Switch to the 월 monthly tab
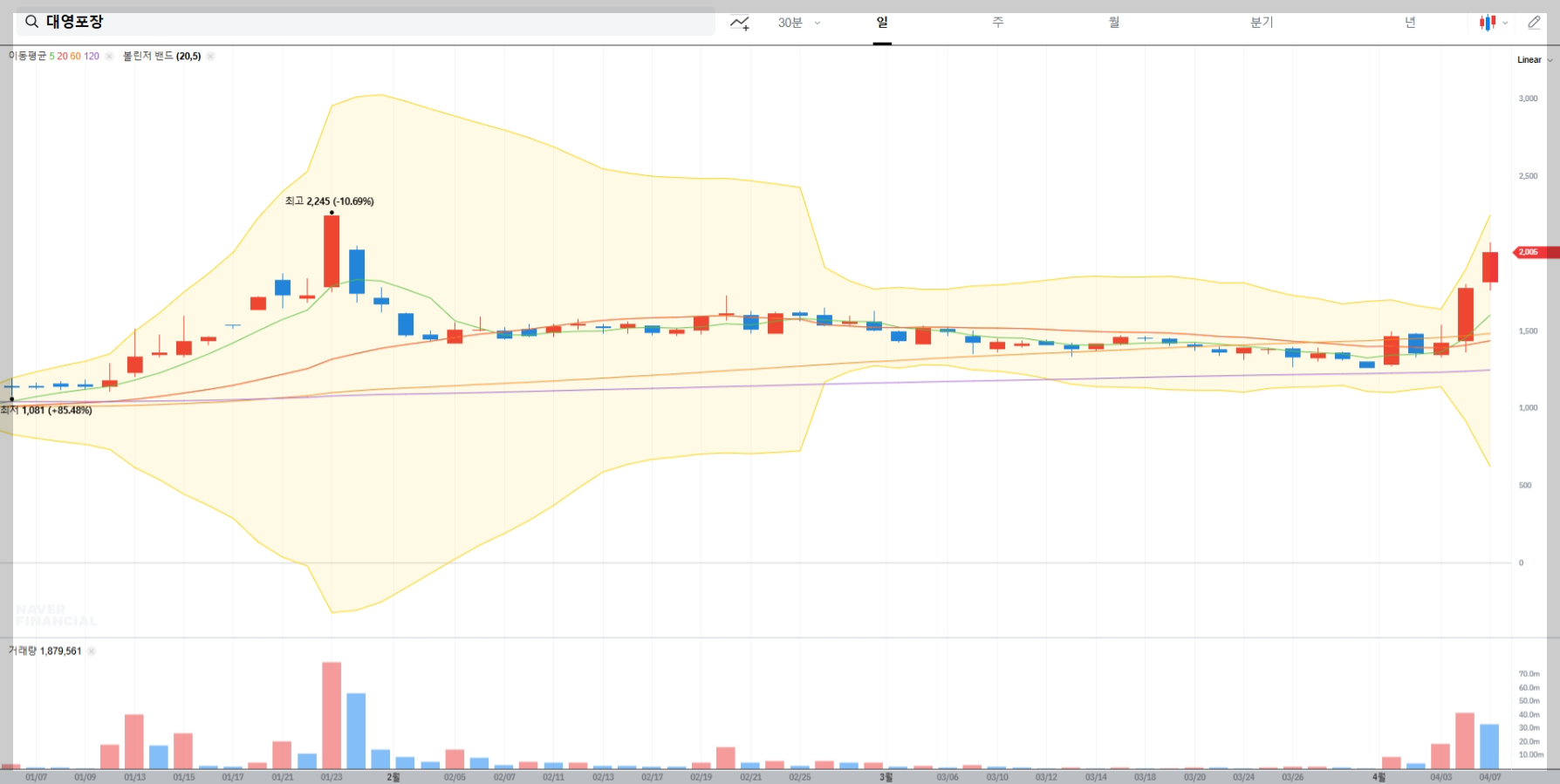This screenshot has height=784, width=1560. [x=1114, y=23]
